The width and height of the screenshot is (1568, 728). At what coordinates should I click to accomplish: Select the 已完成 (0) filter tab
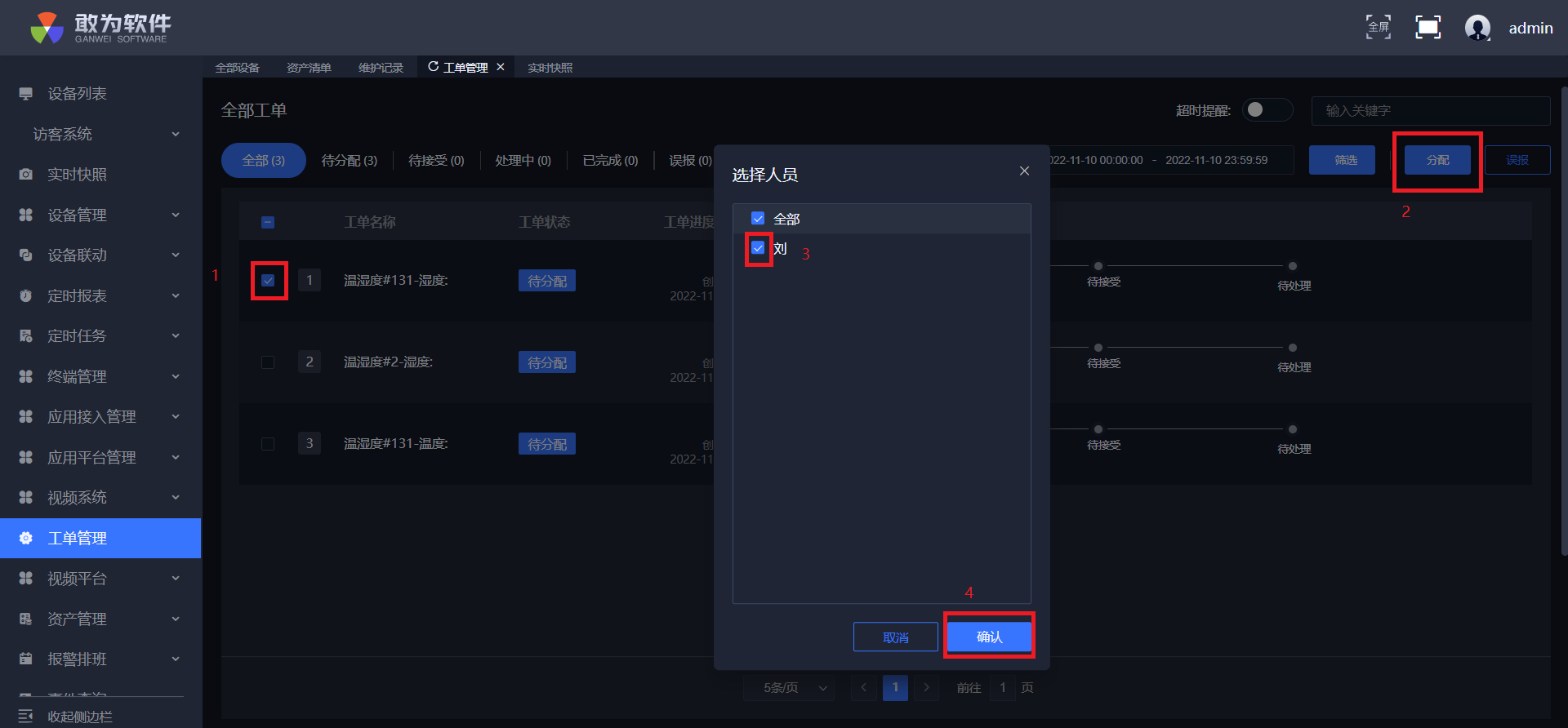(x=611, y=161)
